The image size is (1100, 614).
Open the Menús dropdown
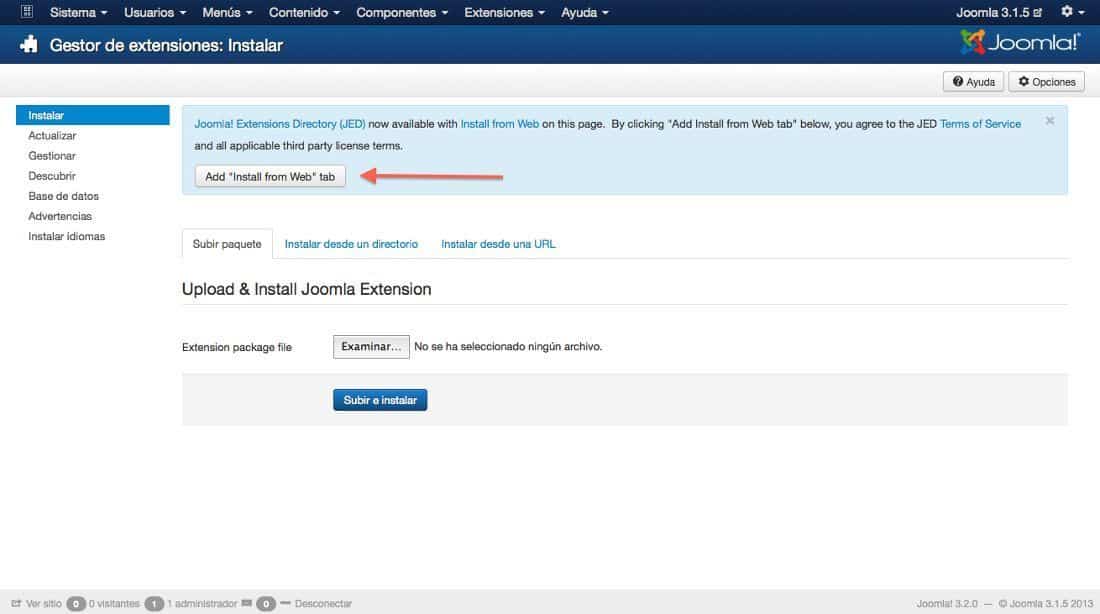227,13
